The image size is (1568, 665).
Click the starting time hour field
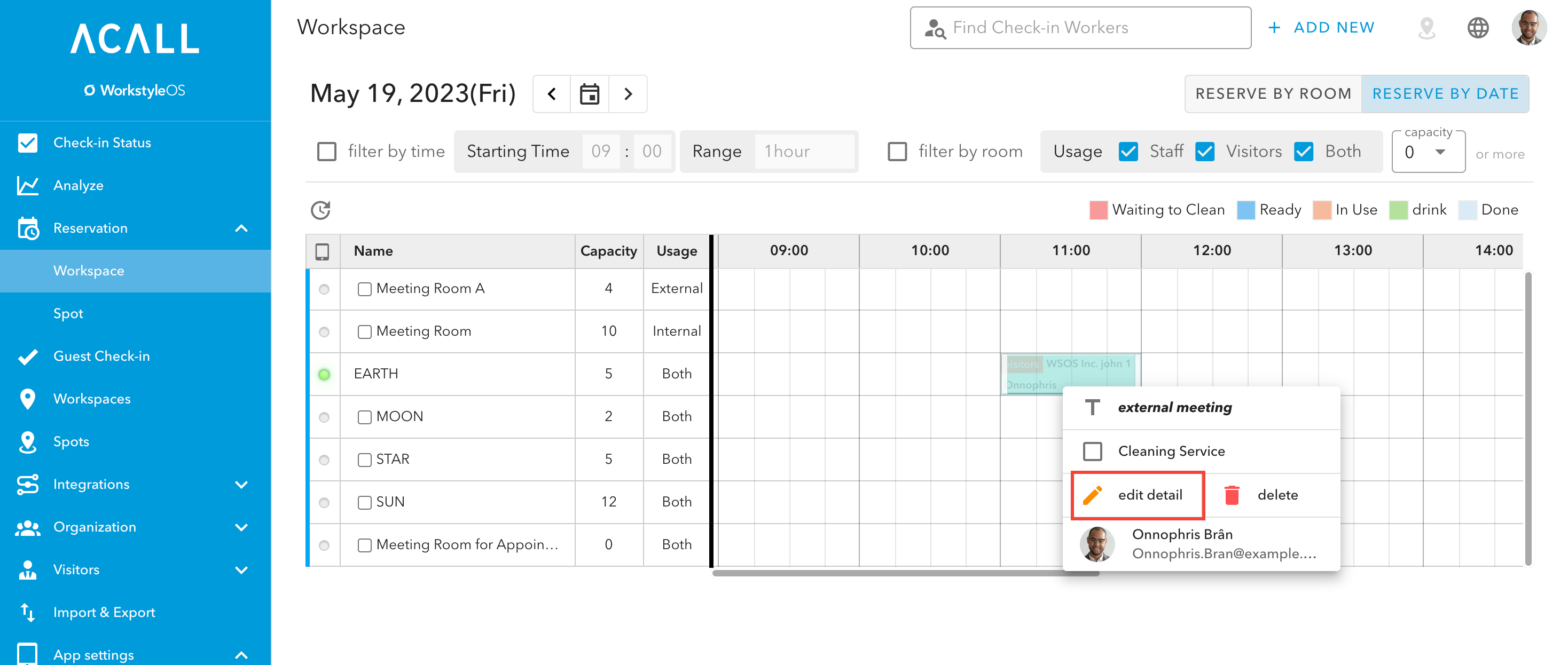pyautogui.click(x=601, y=152)
